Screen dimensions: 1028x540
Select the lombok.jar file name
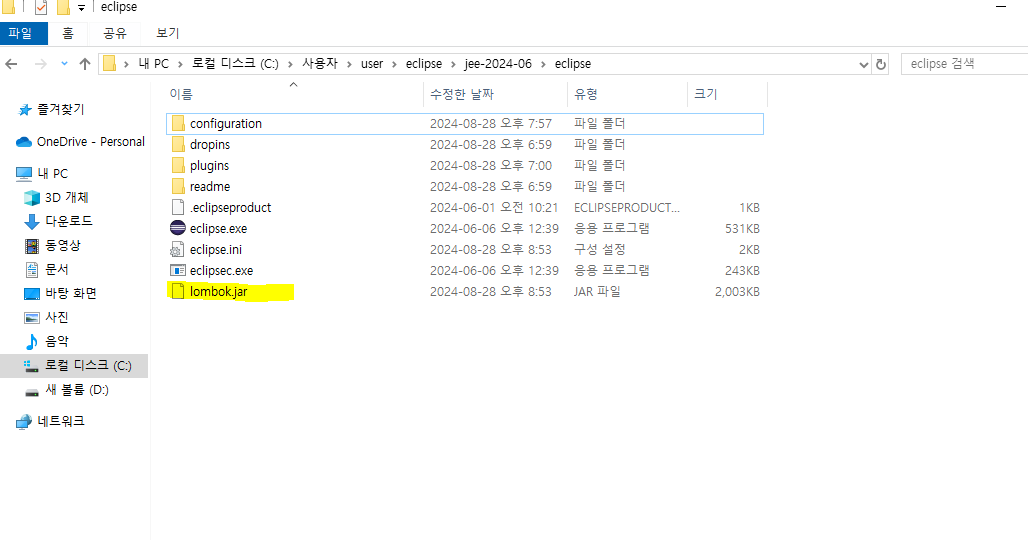click(218, 292)
